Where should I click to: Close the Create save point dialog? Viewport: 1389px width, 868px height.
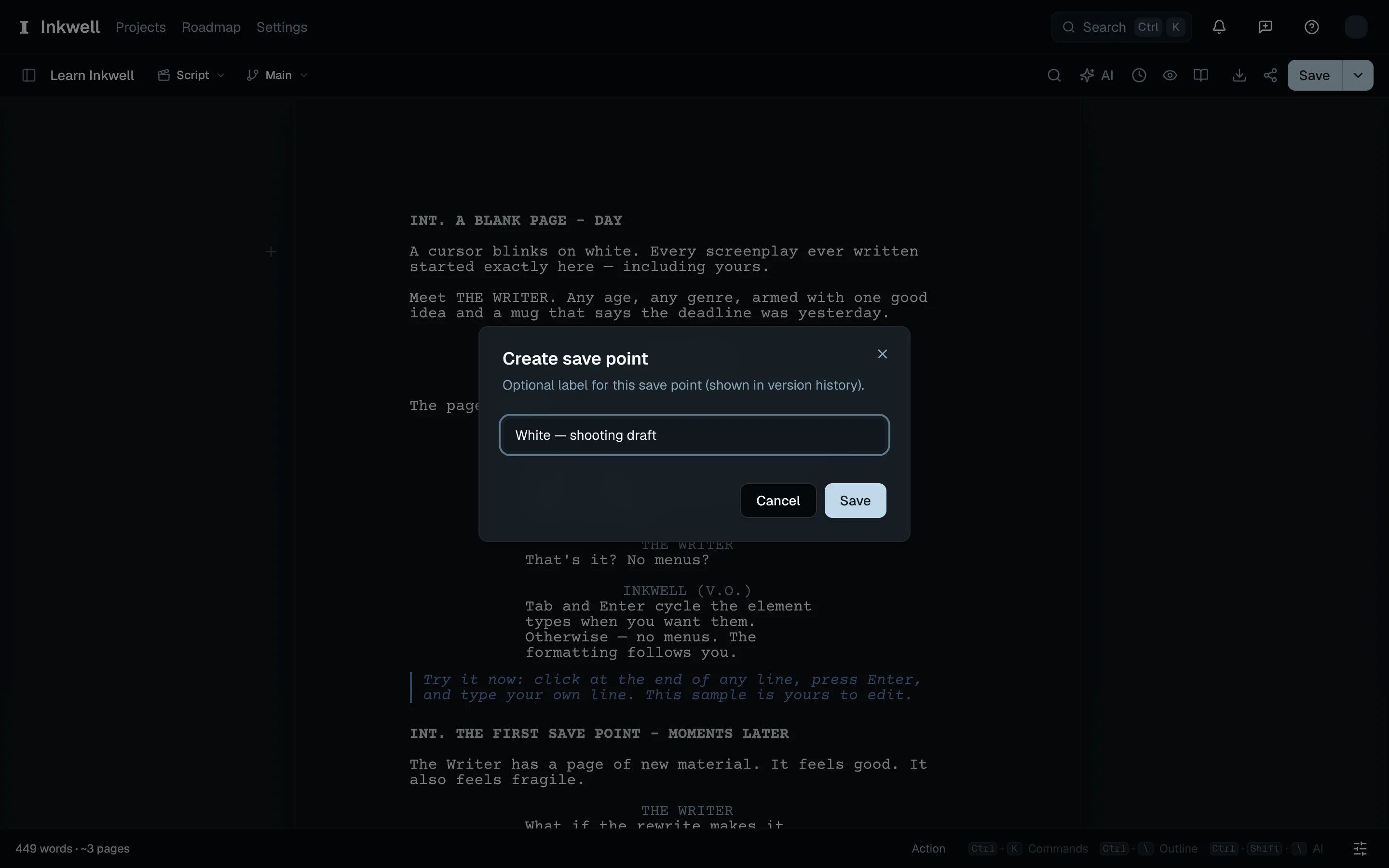pos(883,354)
